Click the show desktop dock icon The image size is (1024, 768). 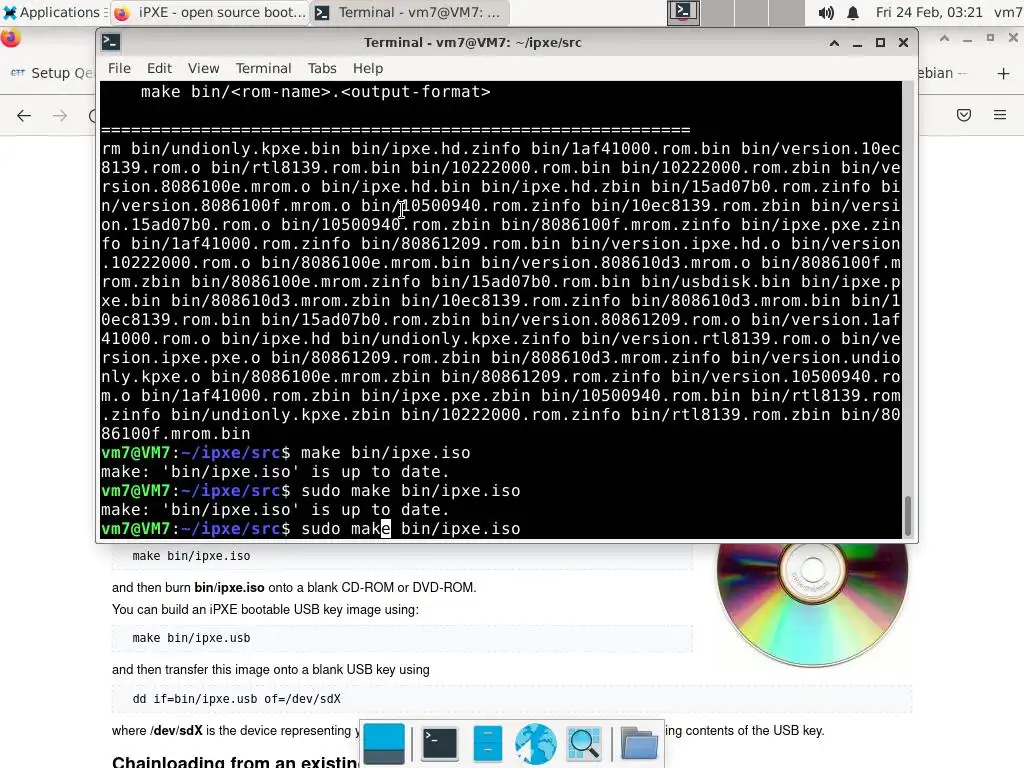click(384, 744)
